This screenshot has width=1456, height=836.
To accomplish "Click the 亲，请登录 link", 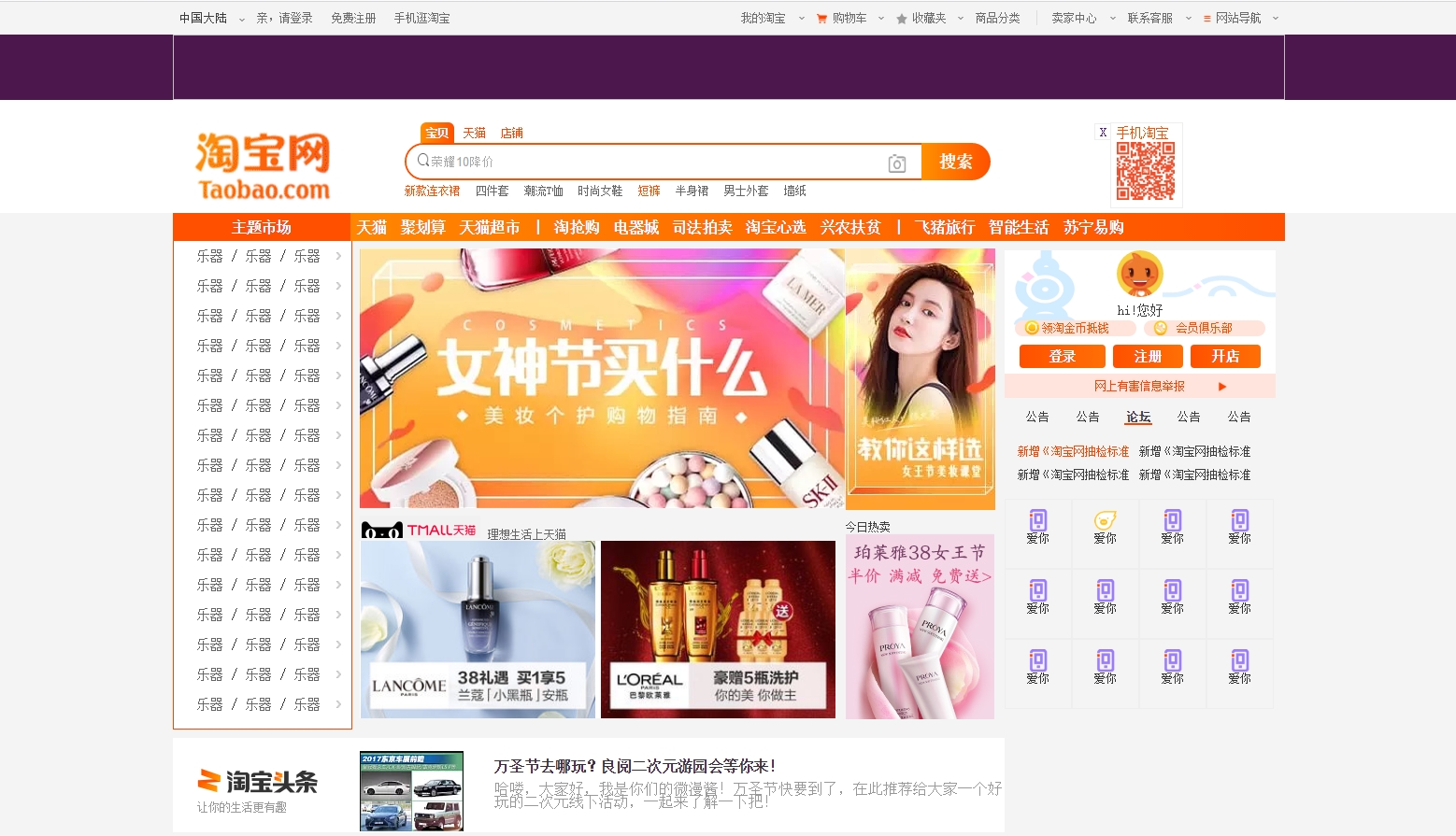I will [285, 19].
